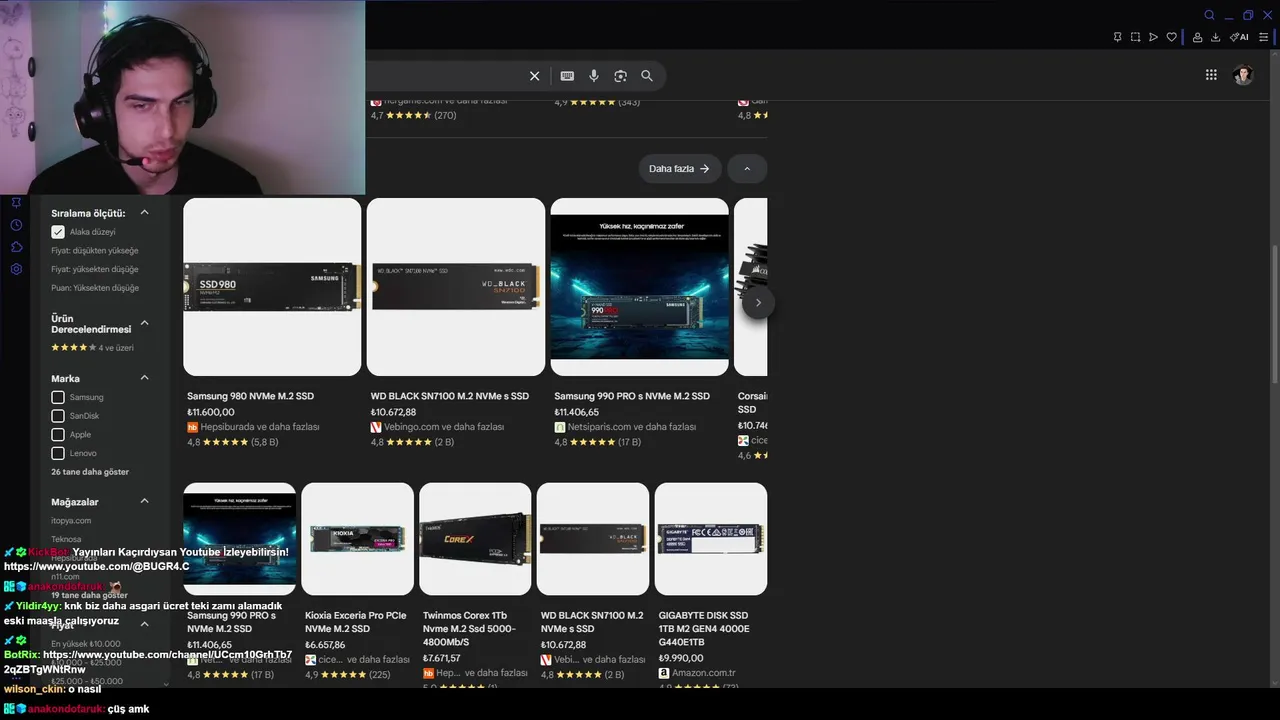
Task: Open 'Samsung 990 PRO s NVMe M.2 SSD' top-row title
Action: tap(632, 396)
